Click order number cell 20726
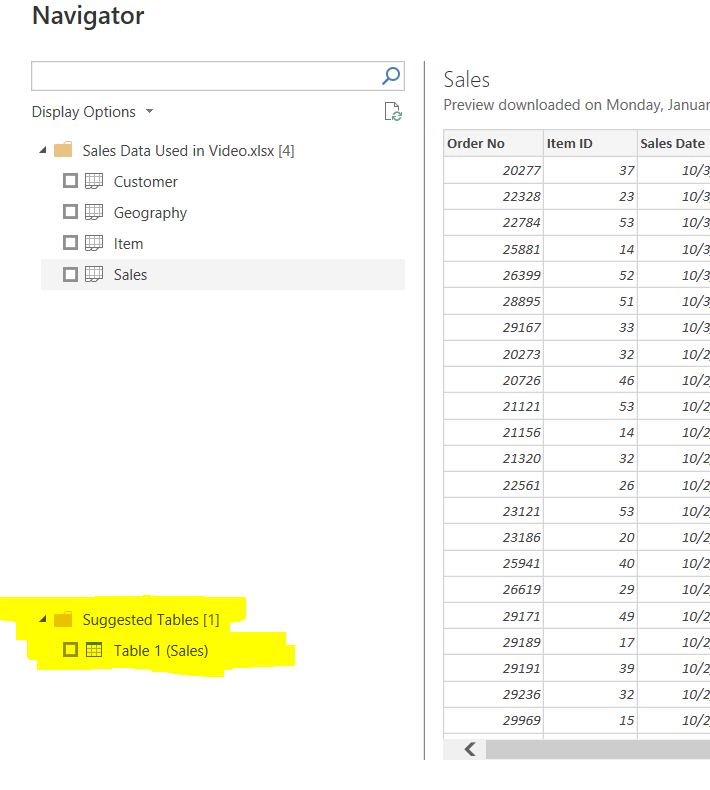Screen dimensions: 710x790 (x=493, y=381)
